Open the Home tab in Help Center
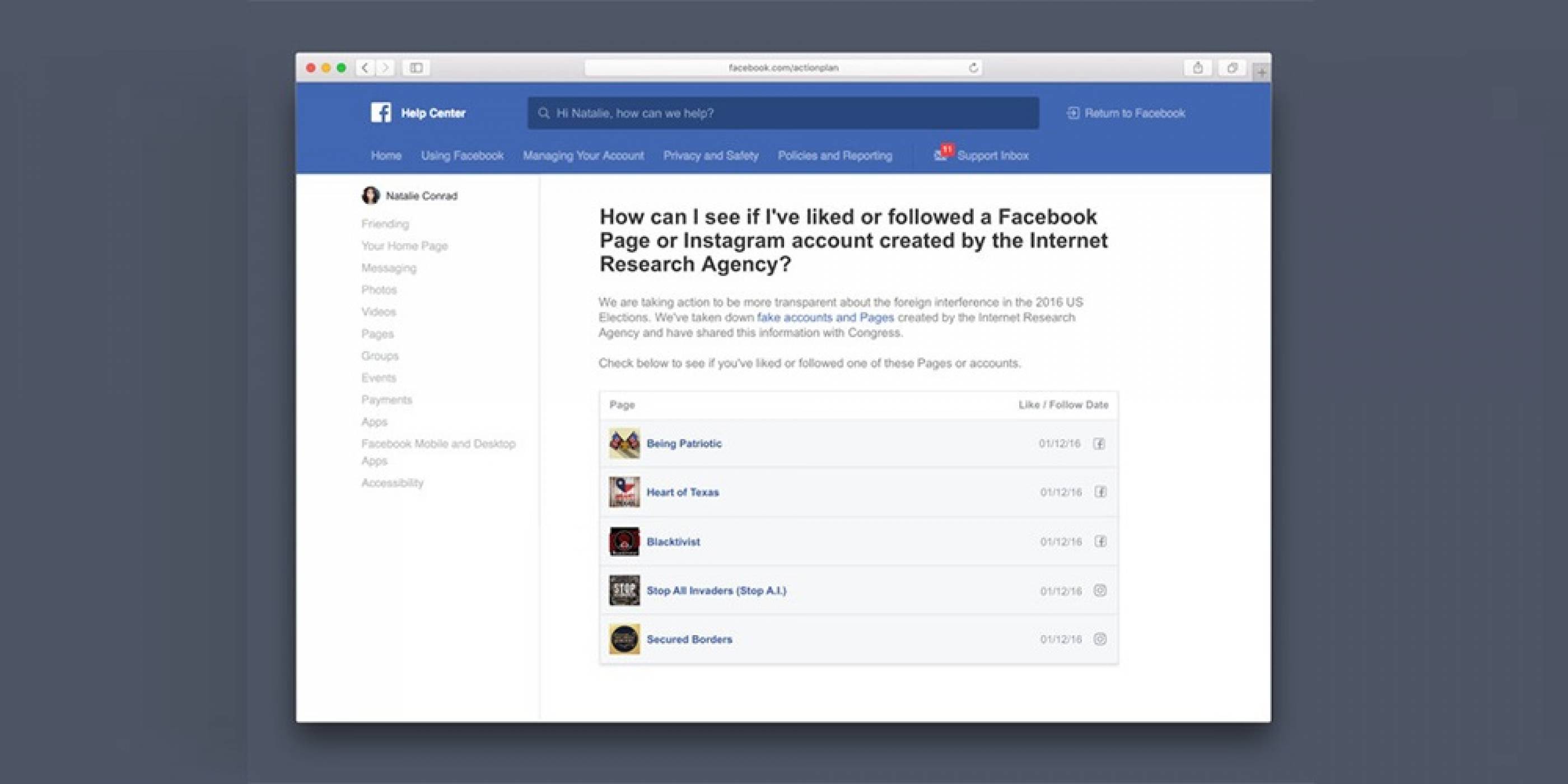1568x784 pixels. click(x=386, y=156)
